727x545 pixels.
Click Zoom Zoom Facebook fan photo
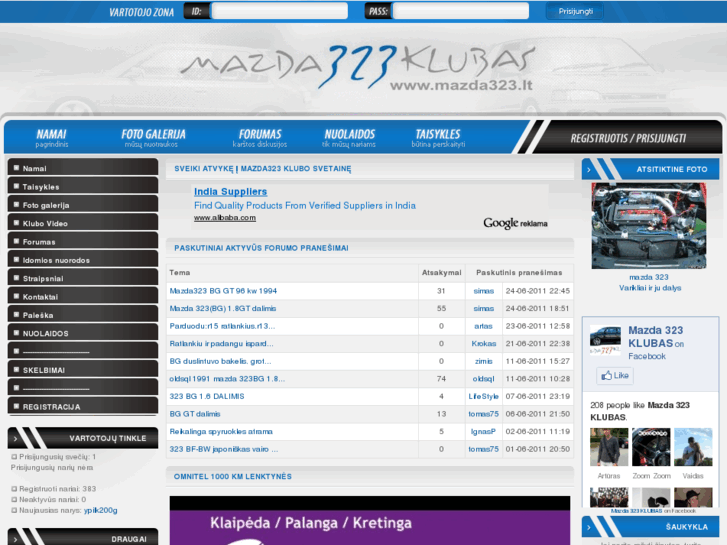[x=651, y=447]
